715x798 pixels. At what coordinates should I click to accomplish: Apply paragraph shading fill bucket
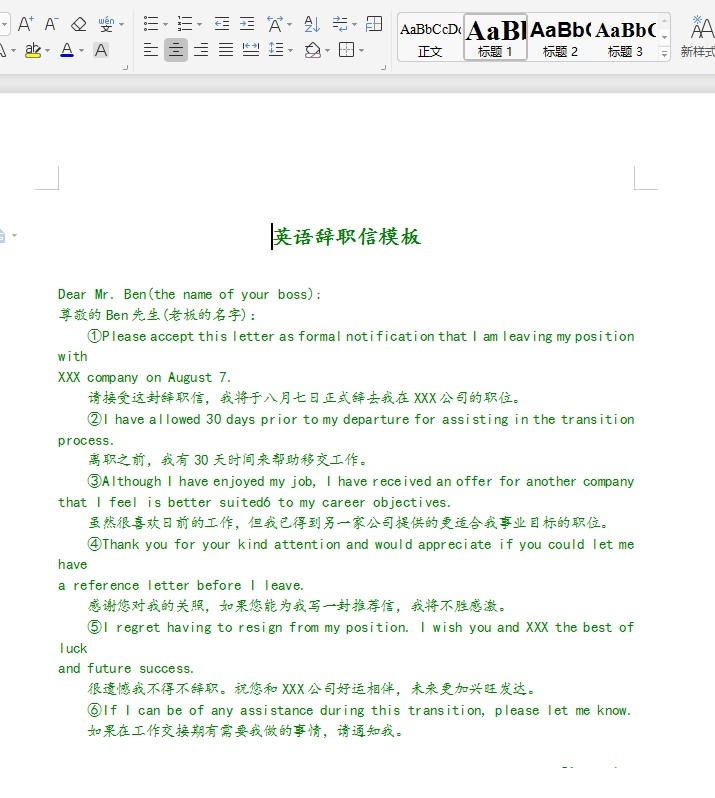pyautogui.click(x=312, y=50)
